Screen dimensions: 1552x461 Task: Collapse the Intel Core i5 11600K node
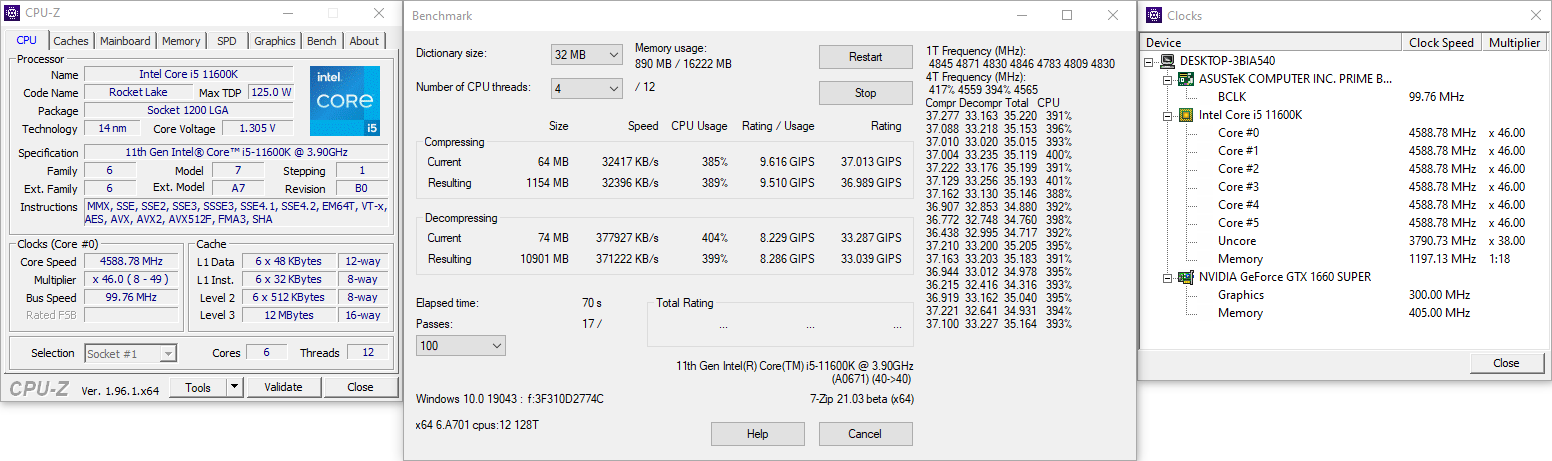(1169, 115)
